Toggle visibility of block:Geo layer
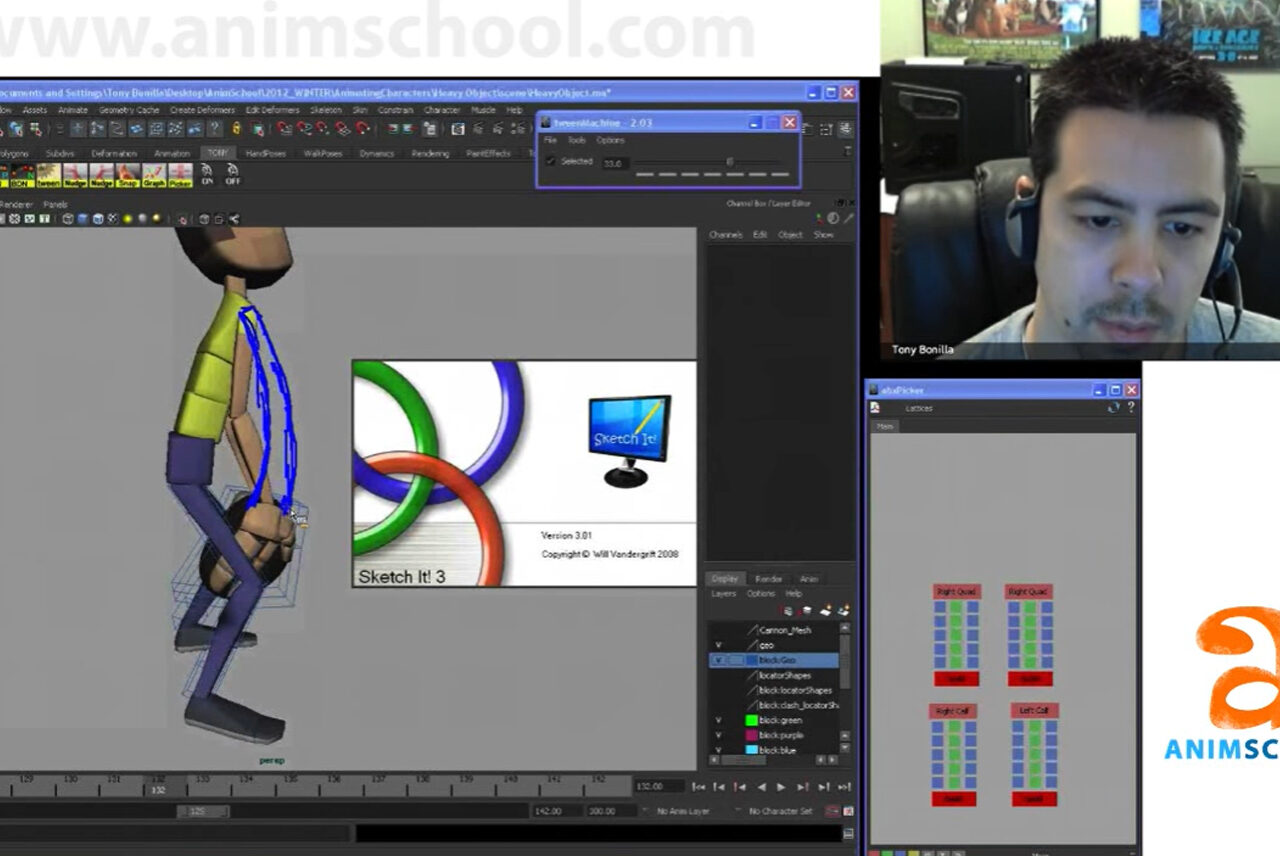 tap(718, 660)
